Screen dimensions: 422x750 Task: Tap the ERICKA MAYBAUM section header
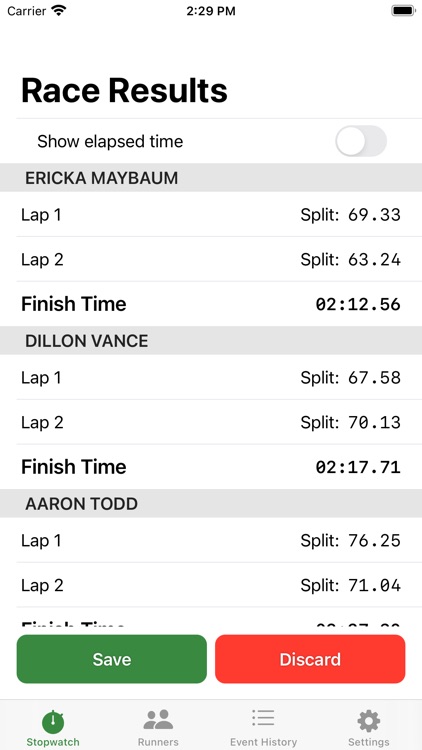[211, 178]
